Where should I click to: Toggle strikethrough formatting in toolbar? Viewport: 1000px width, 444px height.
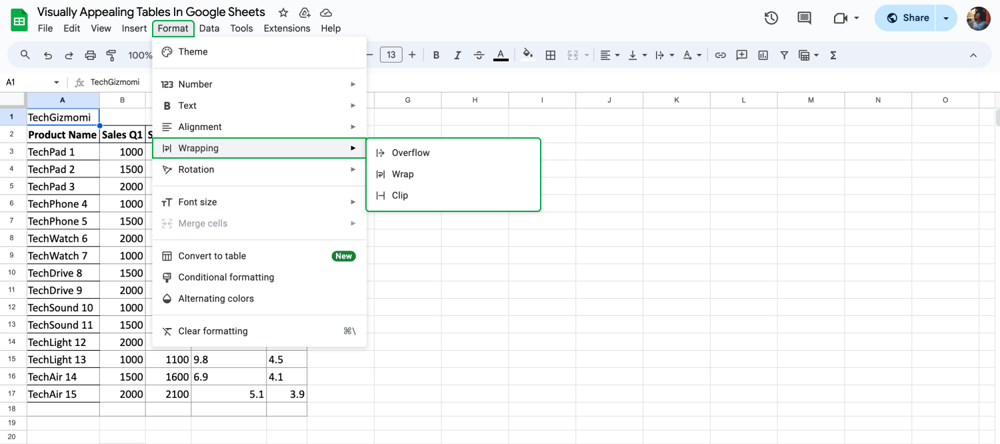[479, 55]
